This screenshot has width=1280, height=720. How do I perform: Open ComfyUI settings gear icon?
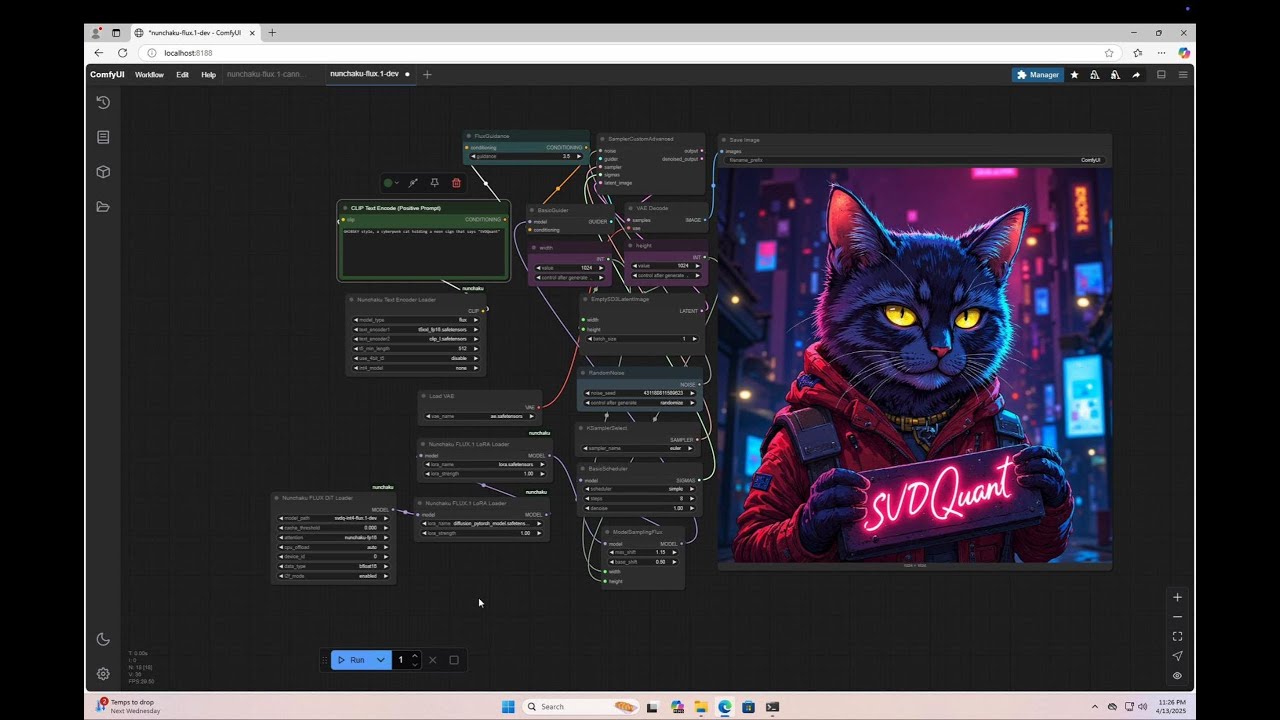tap(102, 674)
